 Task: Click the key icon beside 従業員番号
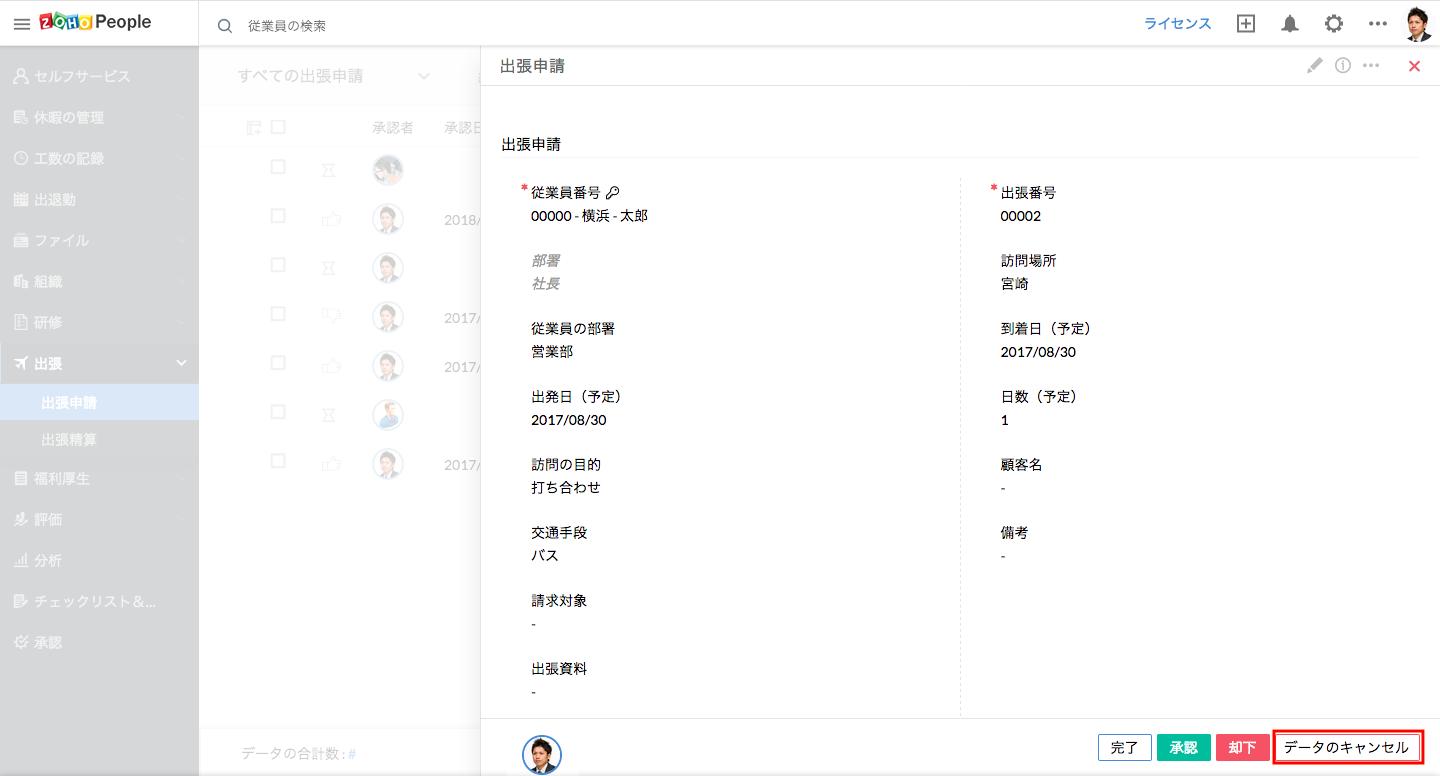613,192
